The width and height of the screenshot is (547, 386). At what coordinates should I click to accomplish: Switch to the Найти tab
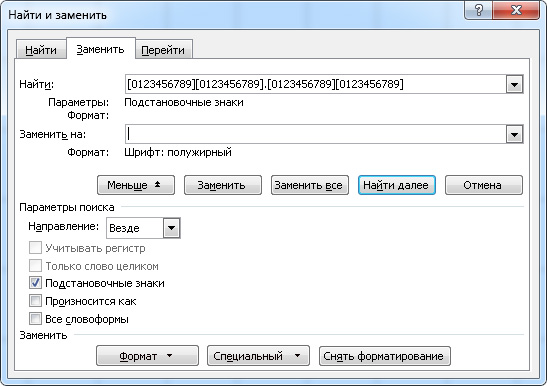coord(41,50)
